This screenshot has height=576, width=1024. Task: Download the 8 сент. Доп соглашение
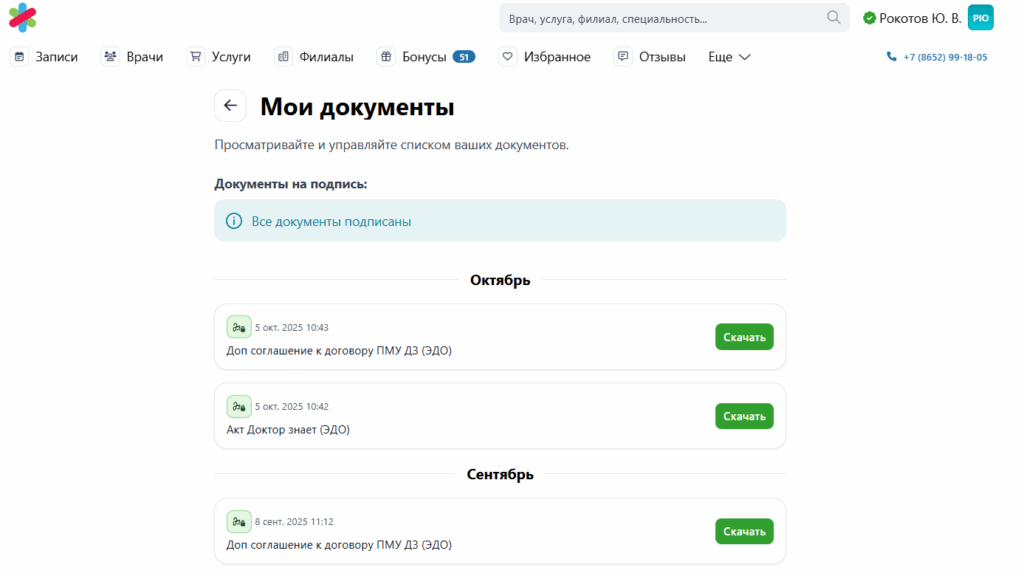744,531
